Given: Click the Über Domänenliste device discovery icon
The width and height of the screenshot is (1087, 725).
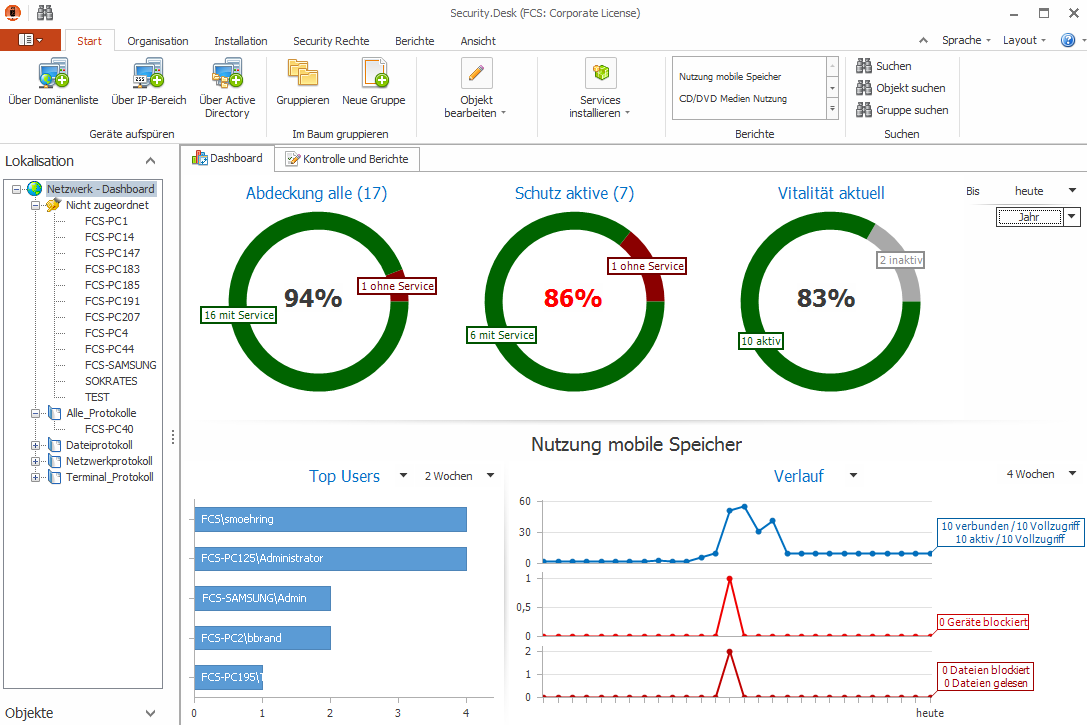Looking at the screenshot, I should (53, 73).
